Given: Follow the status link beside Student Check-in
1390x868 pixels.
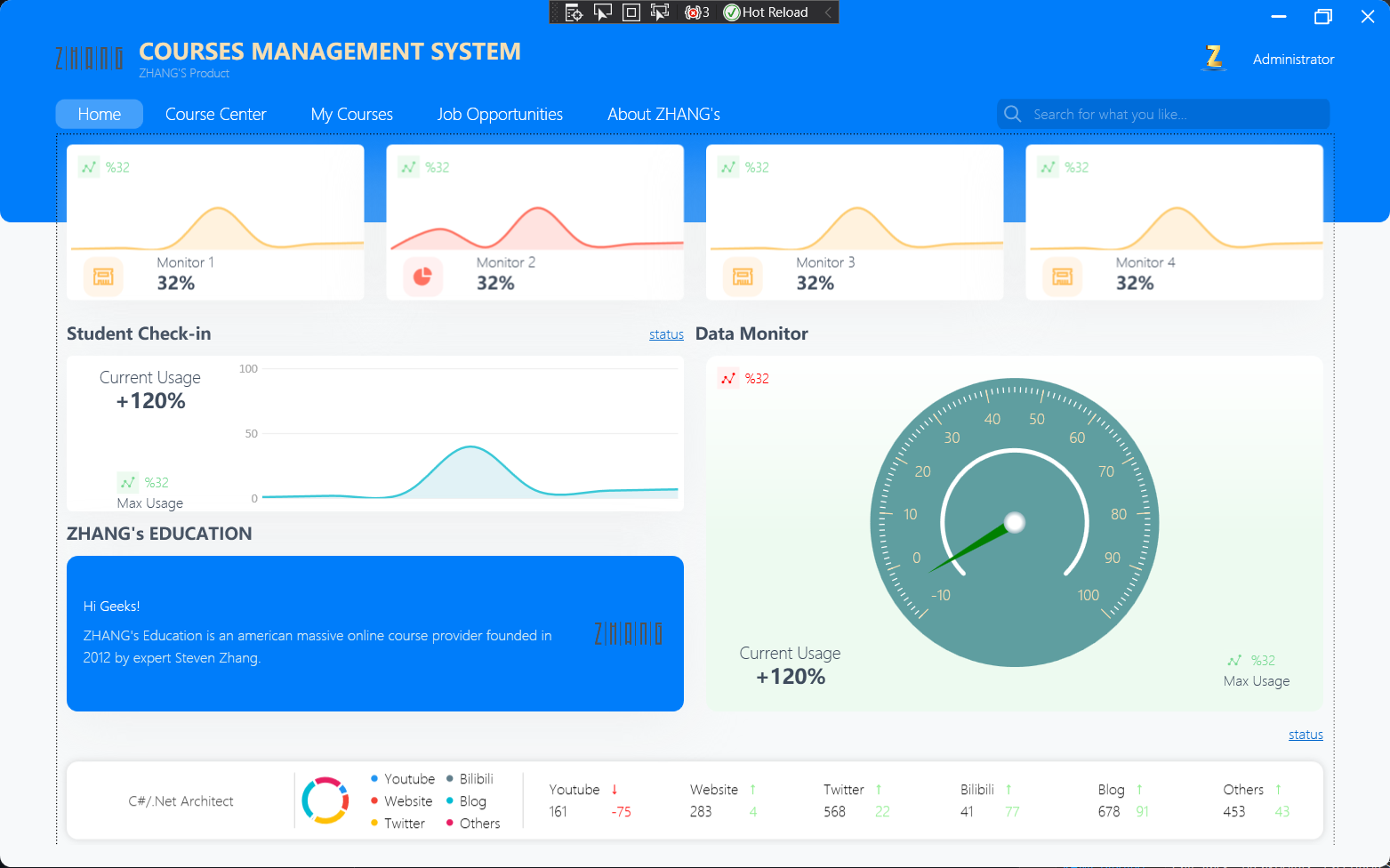Looking at the screenshot, I should click(666, 334).
